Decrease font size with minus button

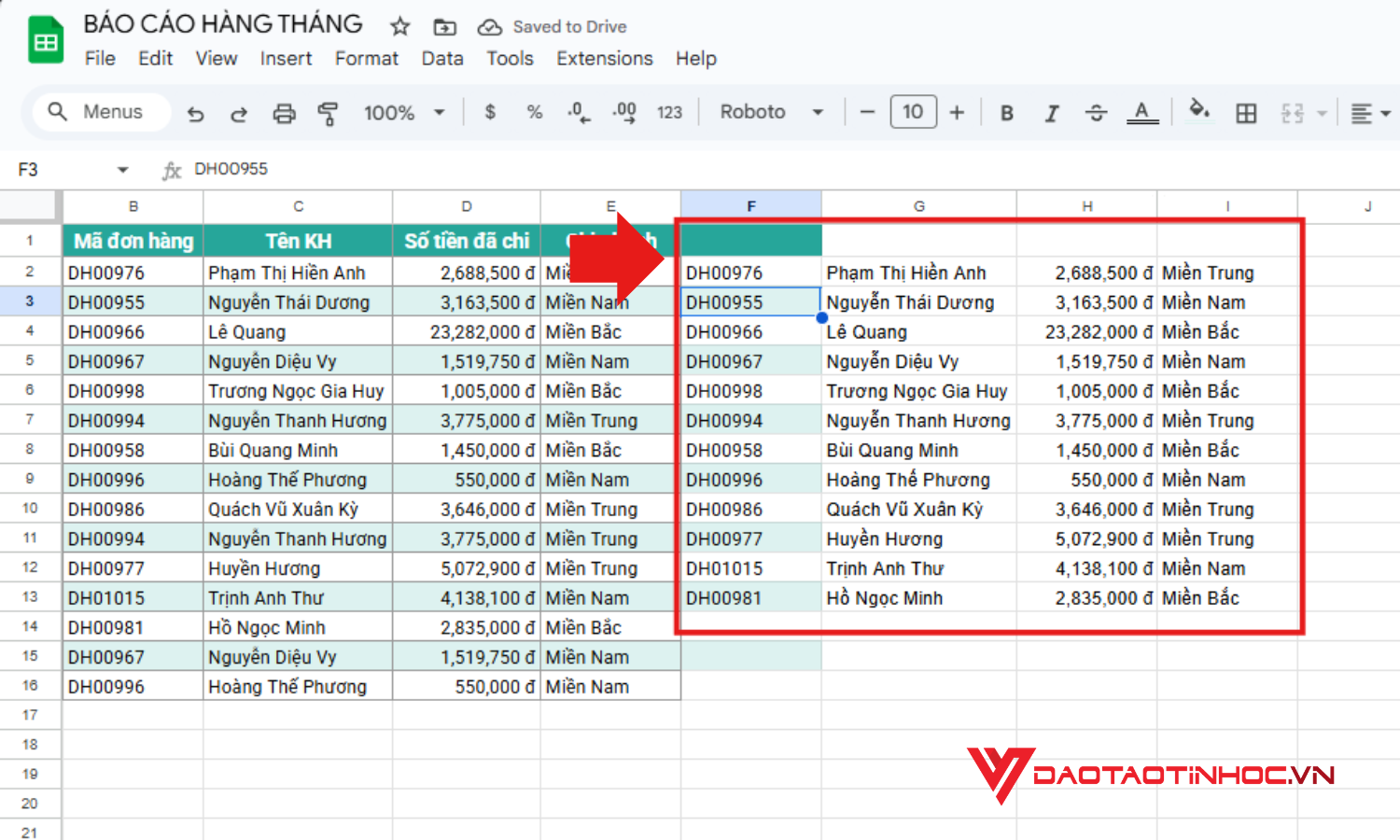coord(867,112)
